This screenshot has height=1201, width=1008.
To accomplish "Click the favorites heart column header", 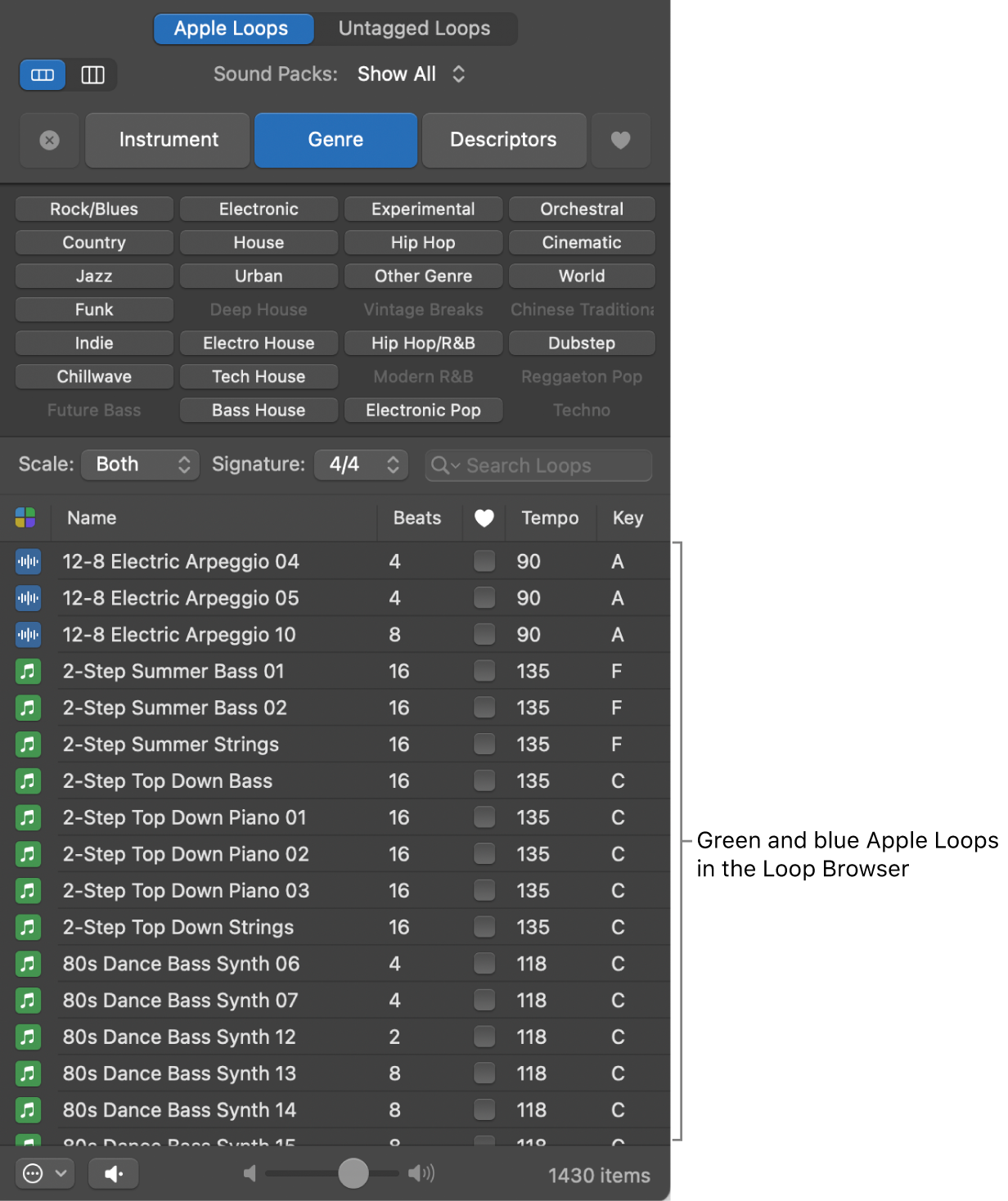I will click(x=484, y=518).
